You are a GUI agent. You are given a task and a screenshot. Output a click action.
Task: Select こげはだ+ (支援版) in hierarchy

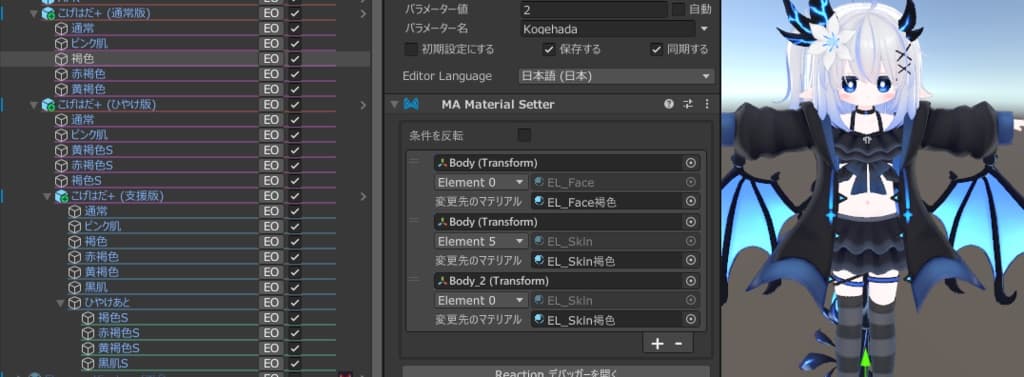tap(117, 196)
